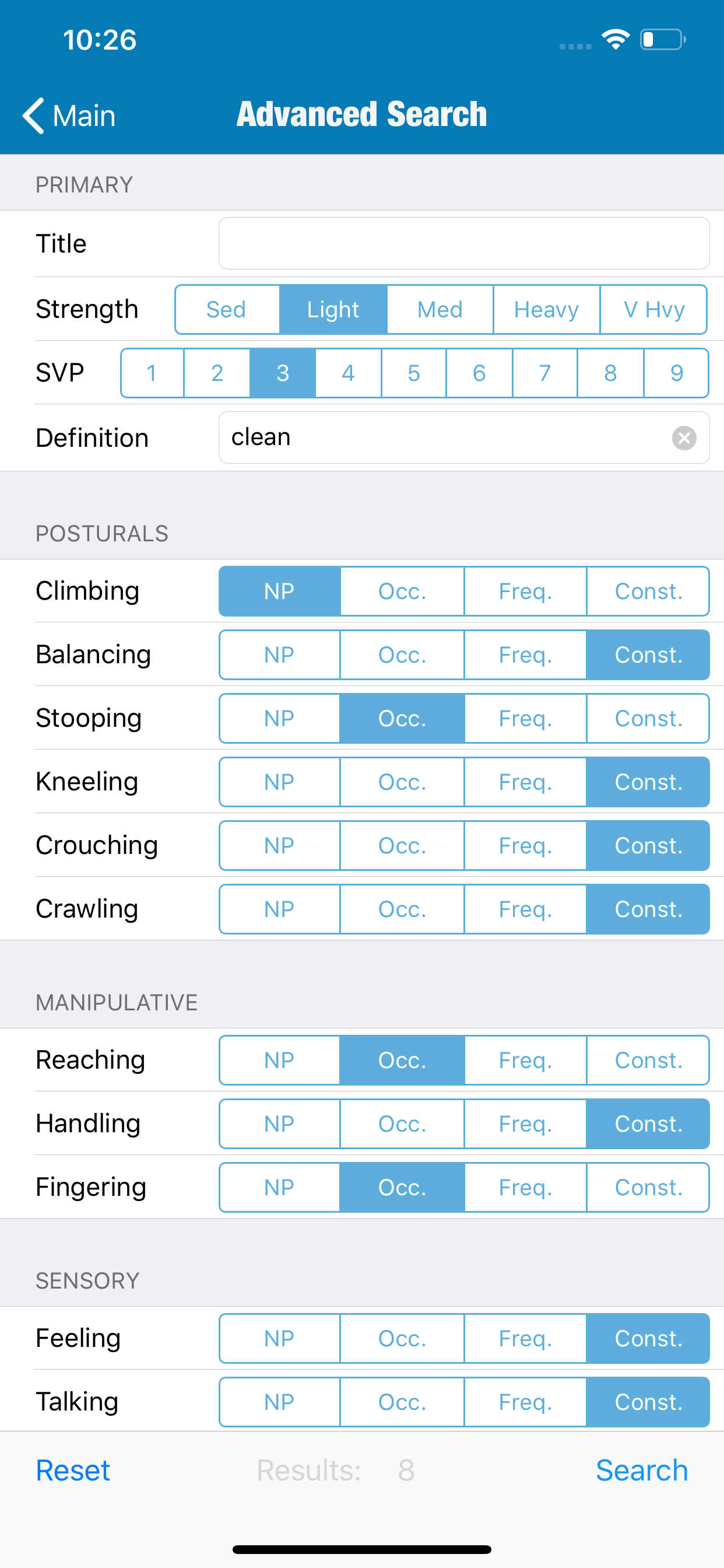Focus the Title input field
724x1568 pixels.
(463, 243)
